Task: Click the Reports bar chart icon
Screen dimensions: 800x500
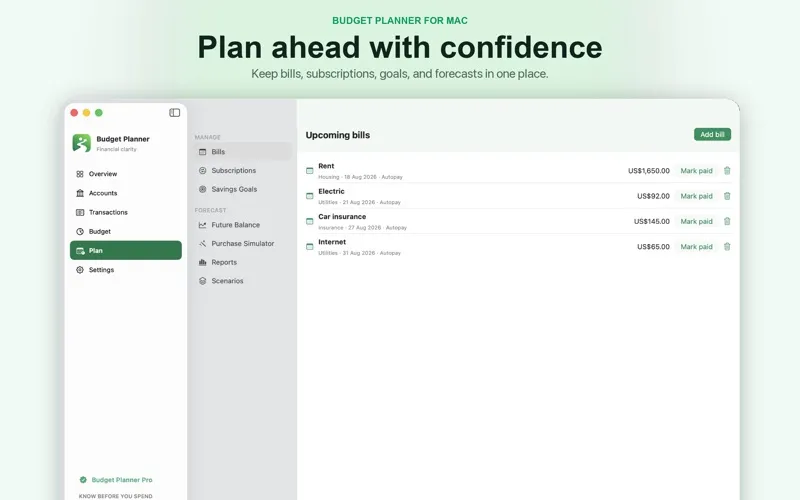Action: pos(203,262)
